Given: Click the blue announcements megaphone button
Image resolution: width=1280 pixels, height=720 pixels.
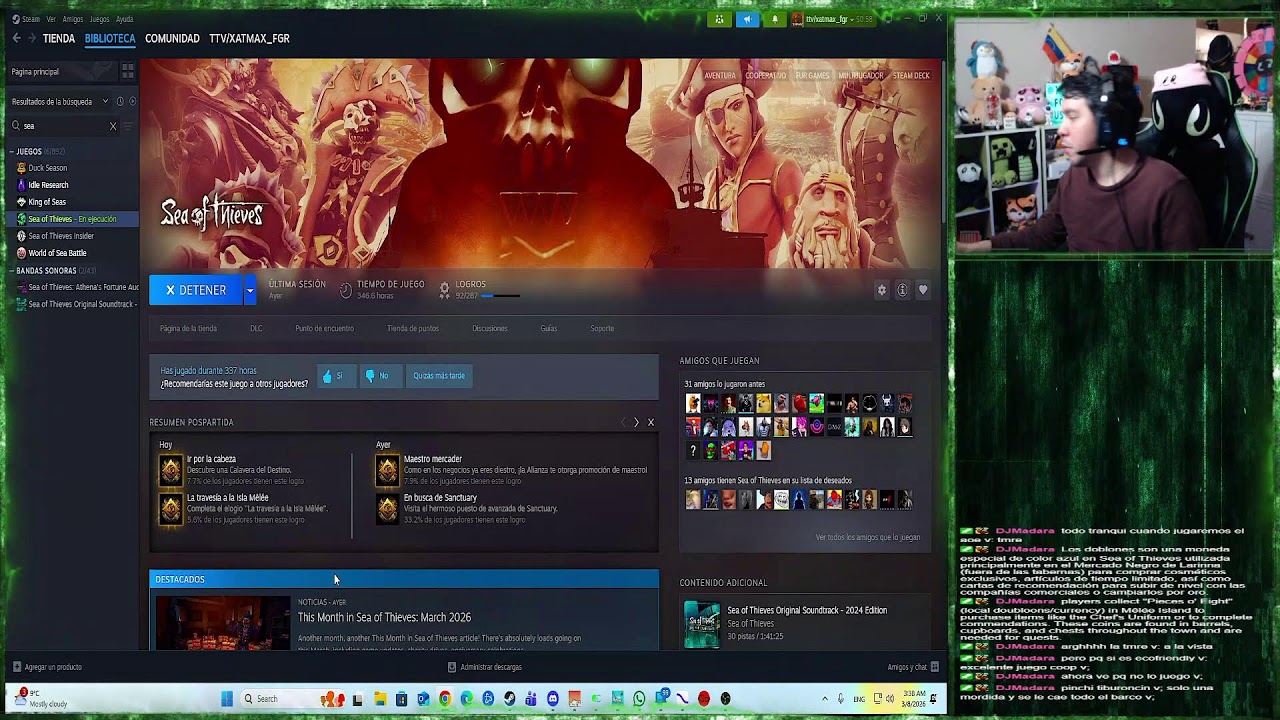Looking at the screenshot, I should tap(747, 19).
